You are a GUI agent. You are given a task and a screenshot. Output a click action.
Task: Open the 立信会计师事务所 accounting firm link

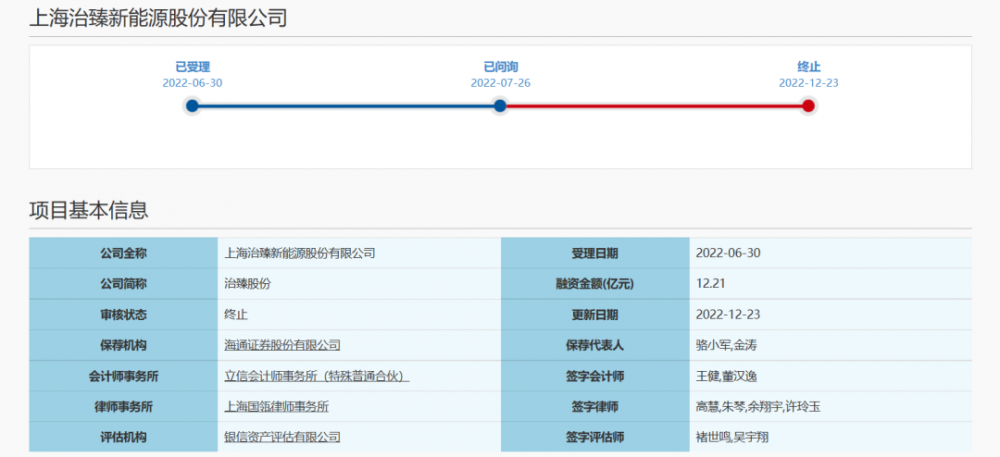click(x=317, y=376)
